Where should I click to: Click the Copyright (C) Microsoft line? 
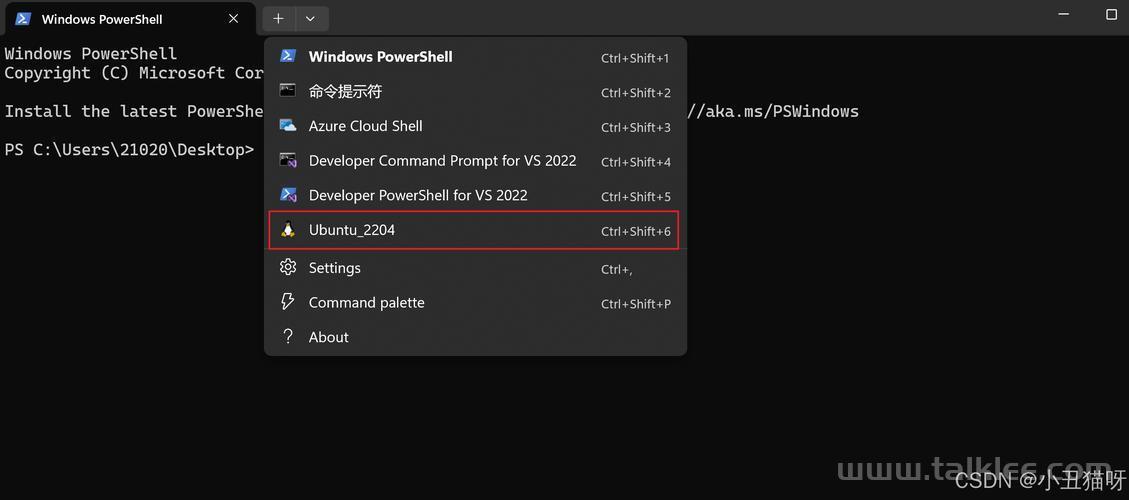pyautogui.click(x=135, y=73)
